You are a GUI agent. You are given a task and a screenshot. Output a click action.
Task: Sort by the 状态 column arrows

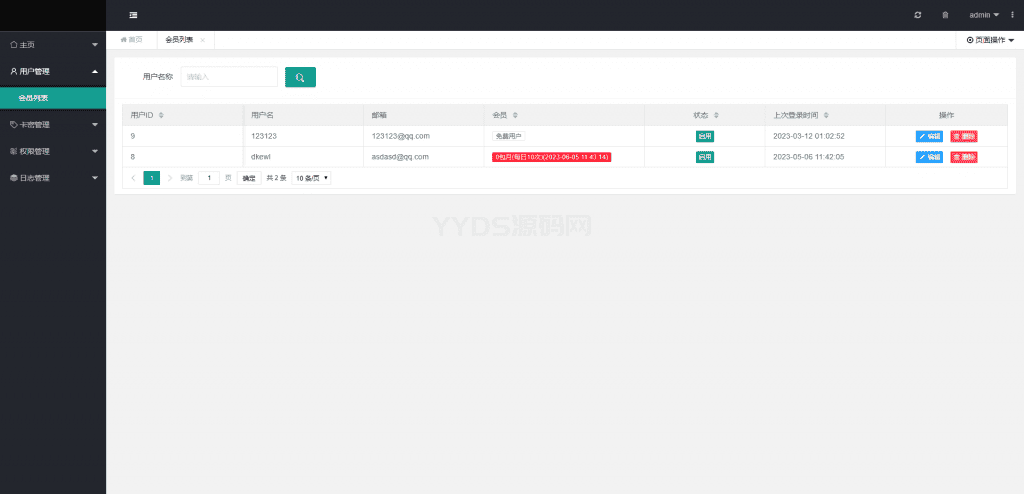tap(716, 115)
